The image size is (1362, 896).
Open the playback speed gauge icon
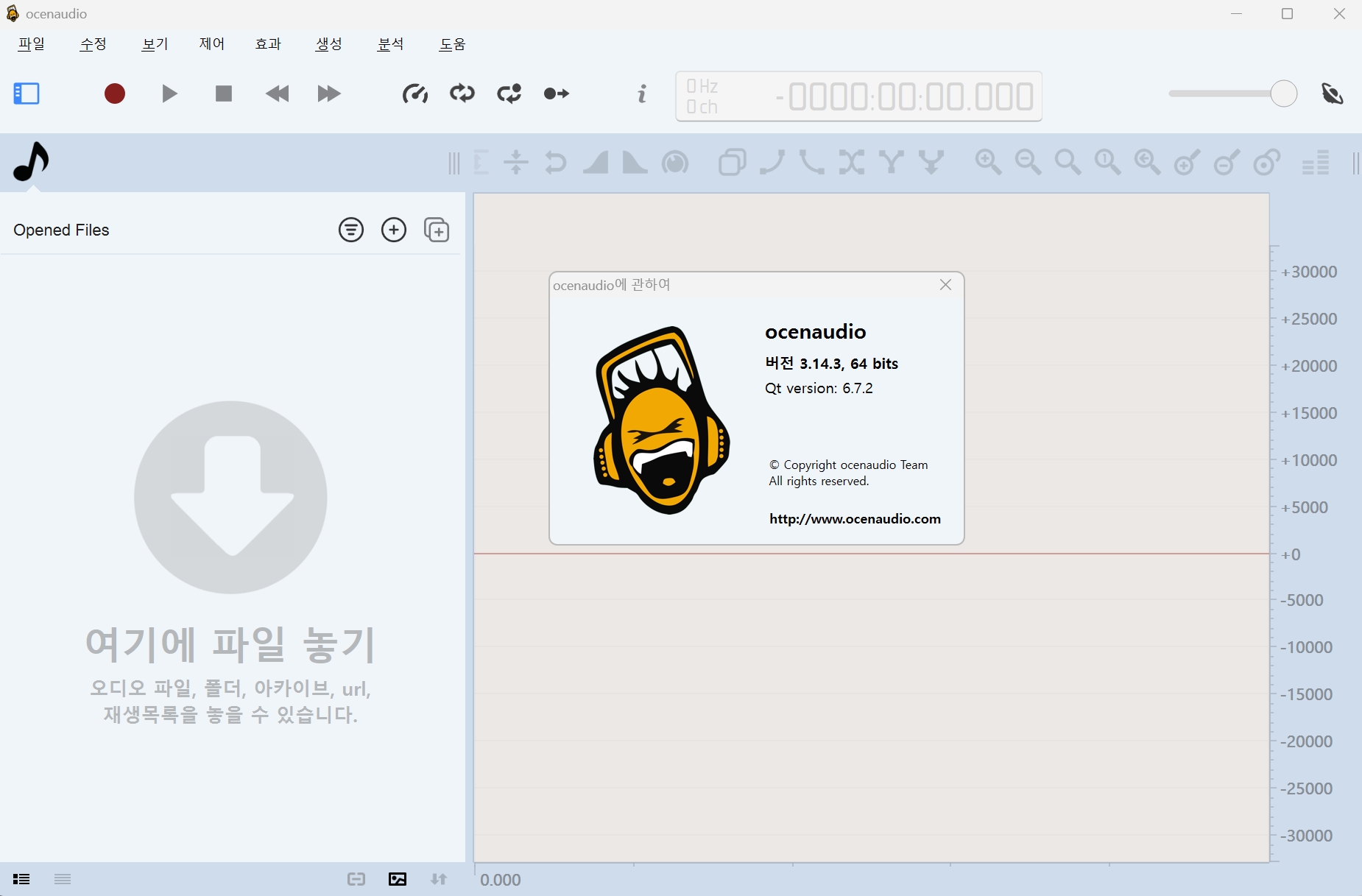click(415, 94)
